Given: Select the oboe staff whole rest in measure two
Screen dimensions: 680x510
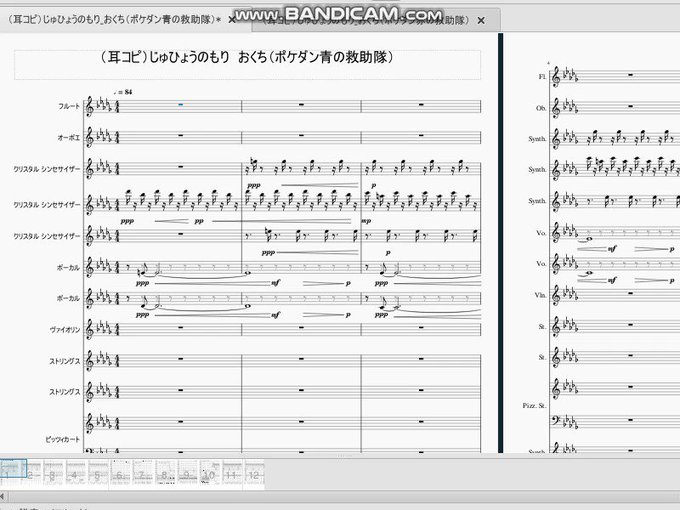Looking at the screenshot, I should (x=301, y=135).
